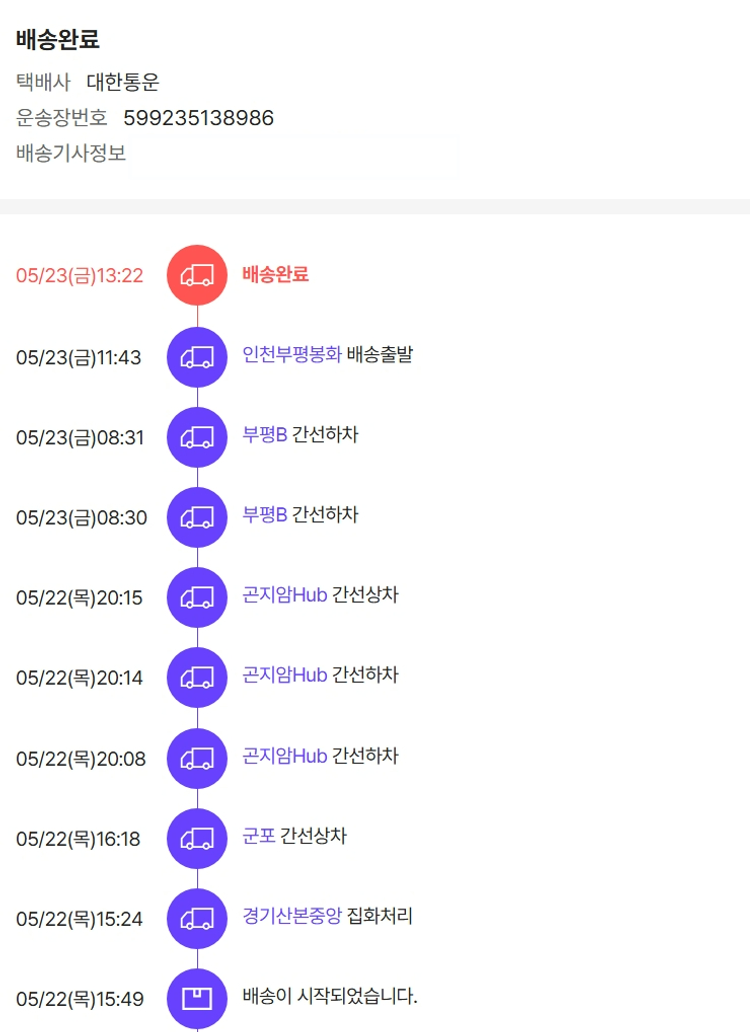Click the truck icon beside 인천부평봉화 배송출발
Viewport: 750px width, 1032px height.
(x=197, y=357)
